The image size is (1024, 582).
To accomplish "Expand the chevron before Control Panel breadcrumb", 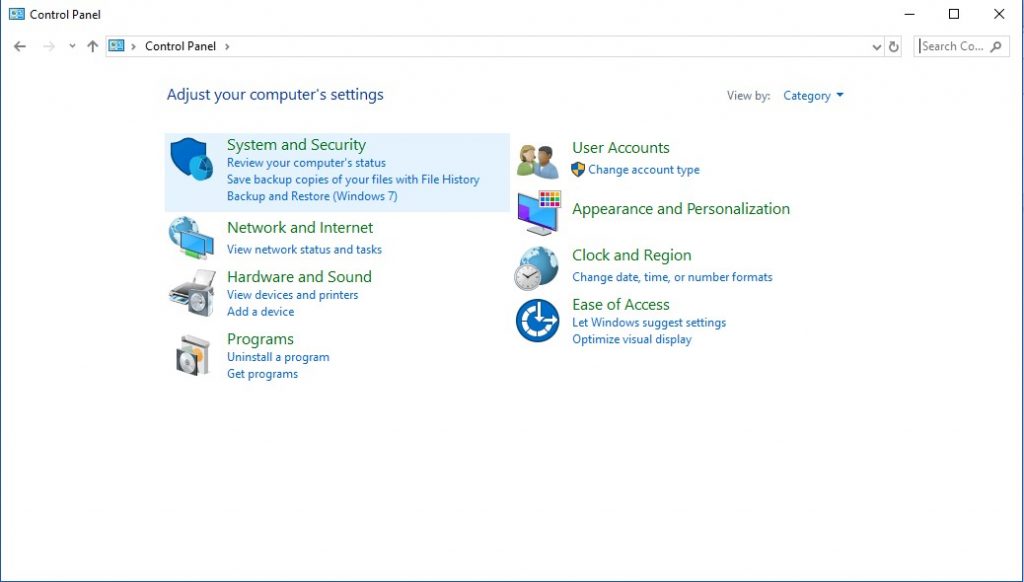I will (134, 46).
